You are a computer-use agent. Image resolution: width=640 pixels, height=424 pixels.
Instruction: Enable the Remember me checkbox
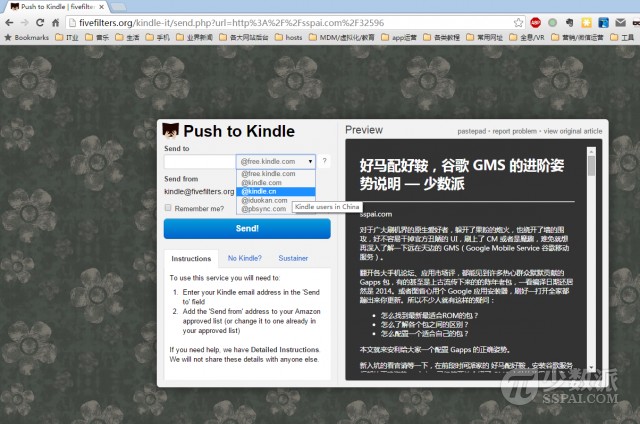pyautogui.click(x=168, y=208)
